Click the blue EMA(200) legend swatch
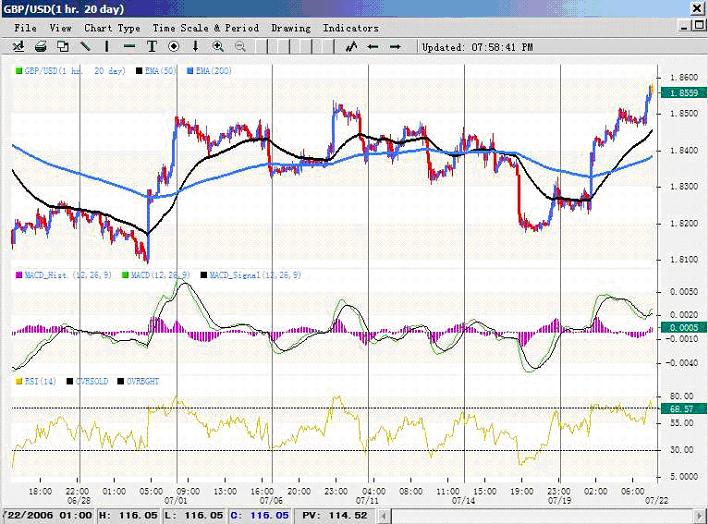The width and height of the screenshot is (708, 524). point(190,71)
